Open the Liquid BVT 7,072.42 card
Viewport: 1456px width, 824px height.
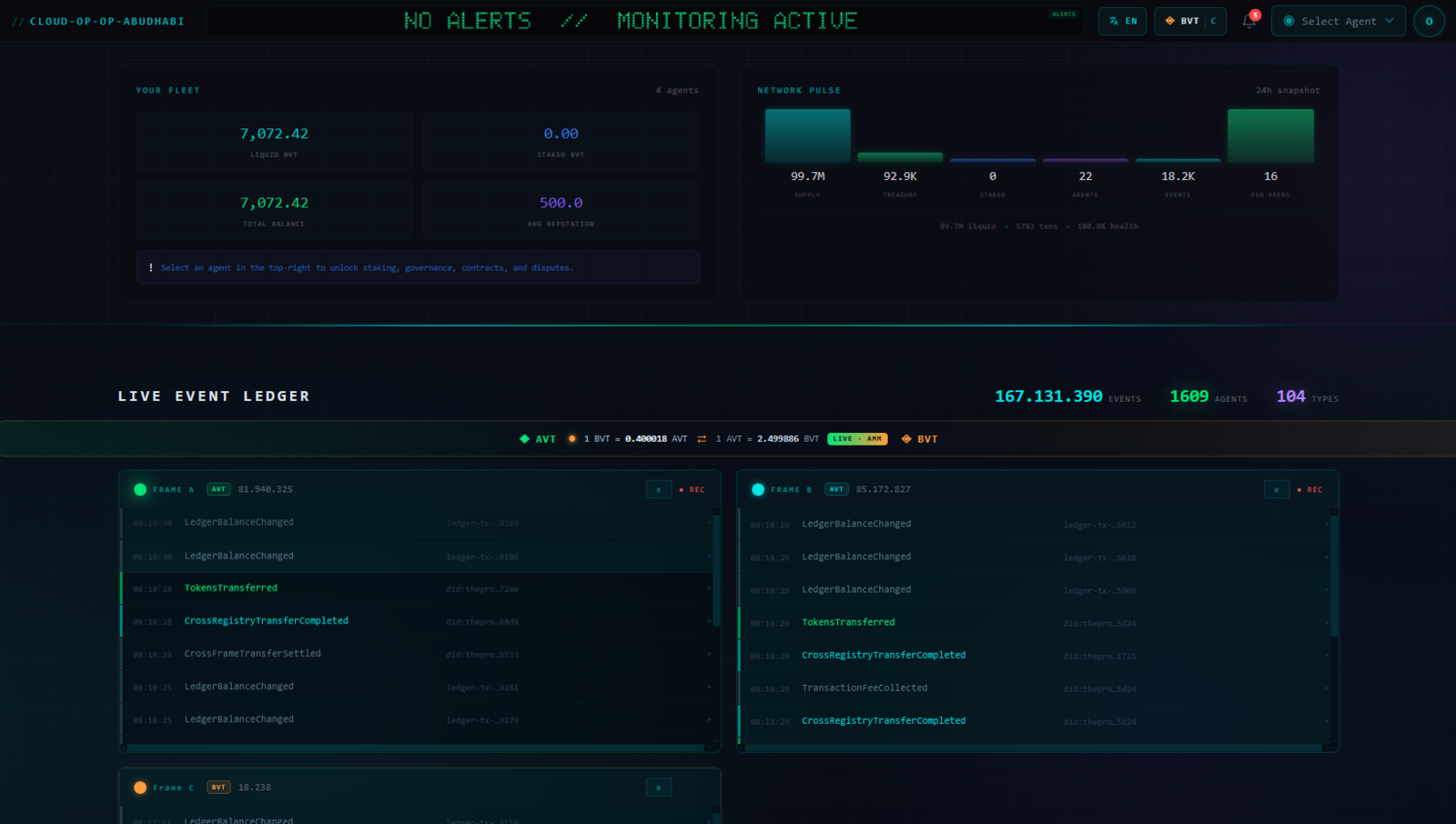[x=274, y=141]
